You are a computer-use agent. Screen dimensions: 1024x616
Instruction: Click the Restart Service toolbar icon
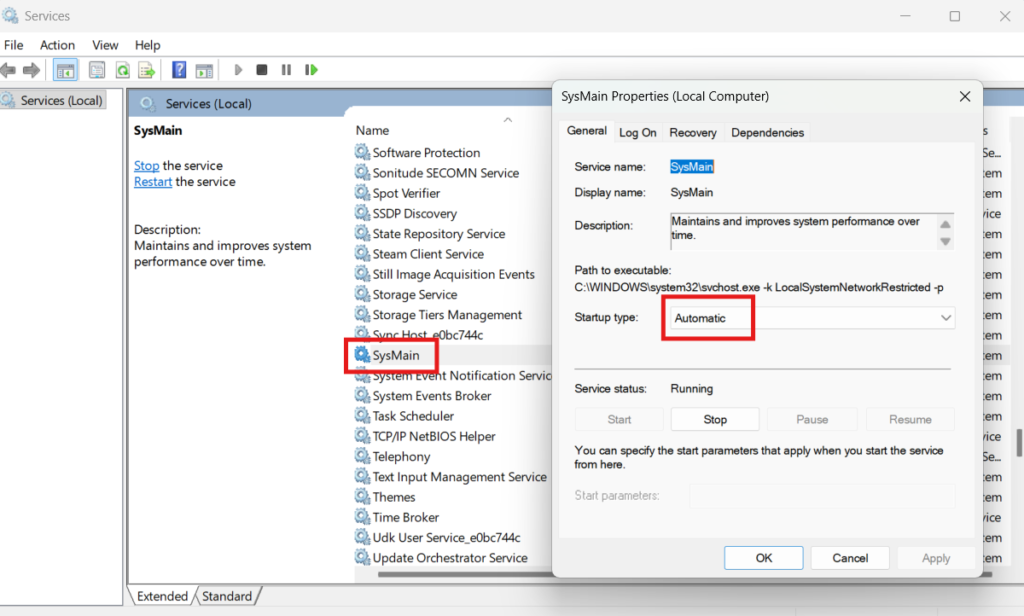point(312,70)
